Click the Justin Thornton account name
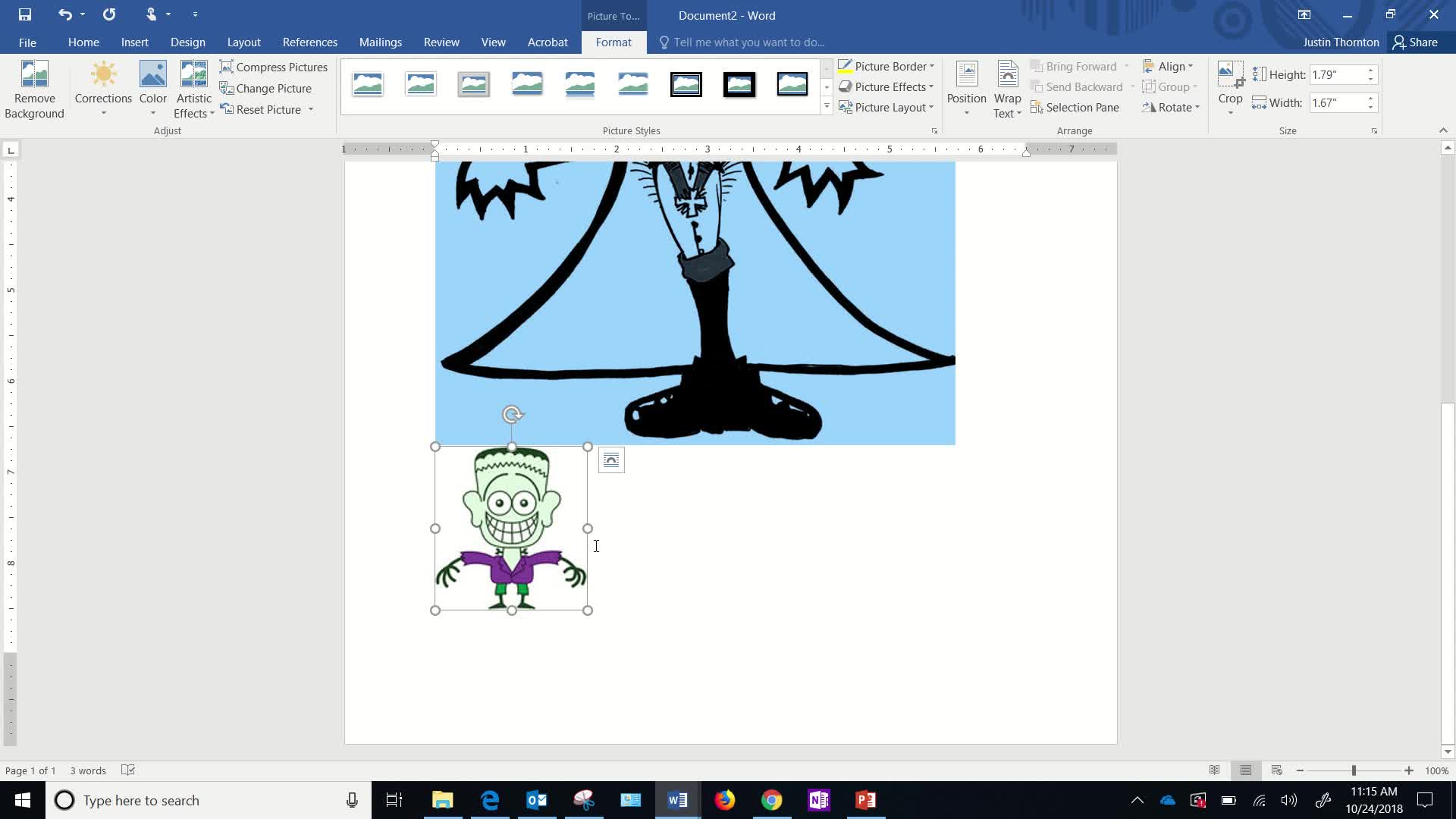This screenshot has height=819, width=1456. pos(1341,42)
